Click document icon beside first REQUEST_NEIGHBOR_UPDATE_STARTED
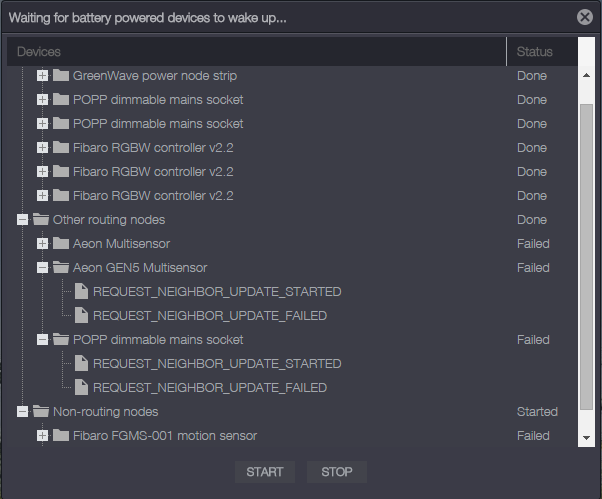Viewport: 602px width, 499px height. 81,292
